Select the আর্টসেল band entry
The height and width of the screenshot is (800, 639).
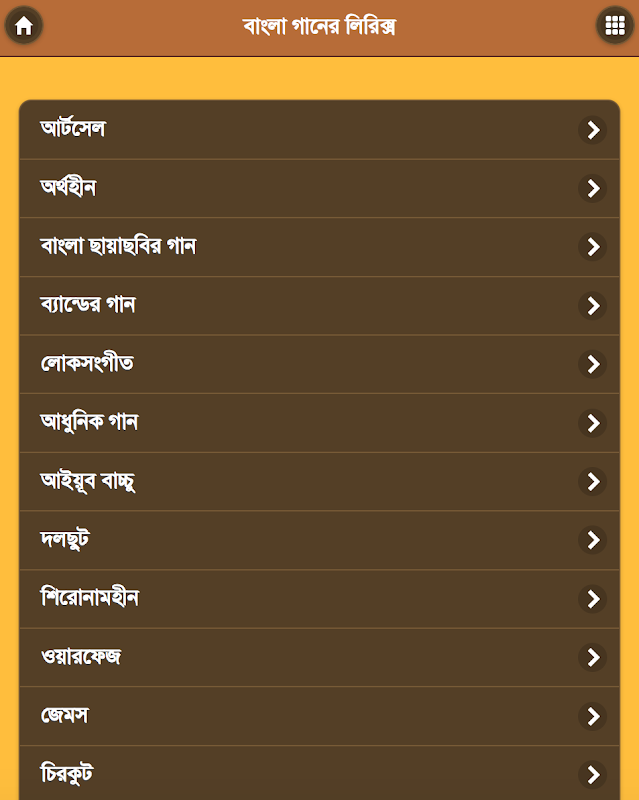click(x=73, y=129)
